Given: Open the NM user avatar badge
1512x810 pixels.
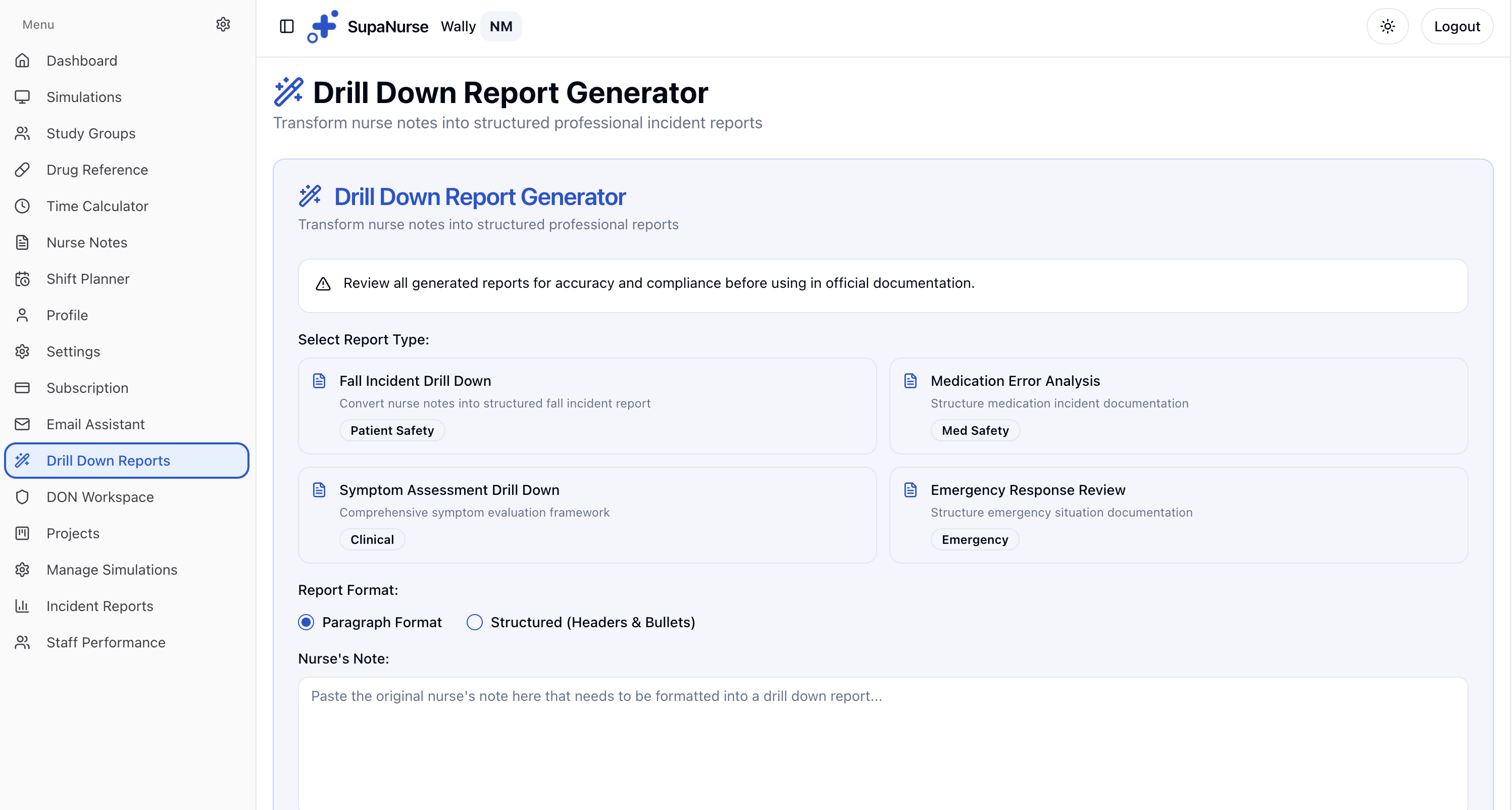Looking at the screenshot, I should point(500,26).
